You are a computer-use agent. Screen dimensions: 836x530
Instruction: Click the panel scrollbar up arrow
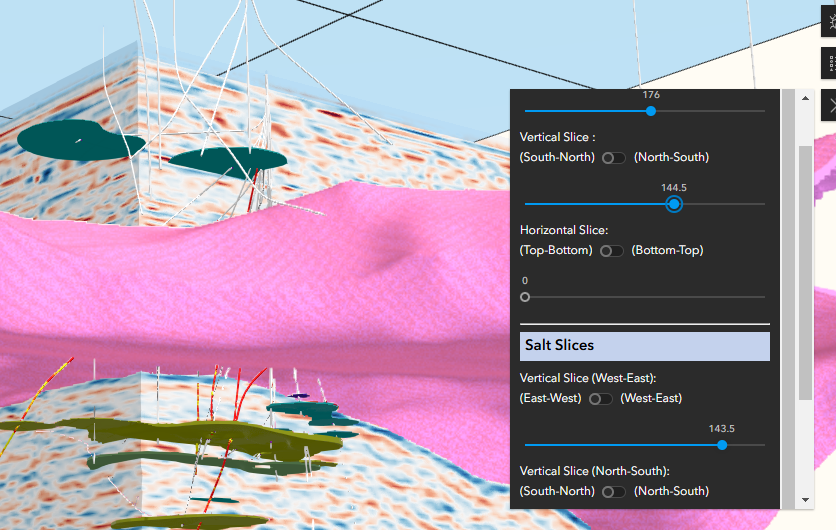(804, 98)
